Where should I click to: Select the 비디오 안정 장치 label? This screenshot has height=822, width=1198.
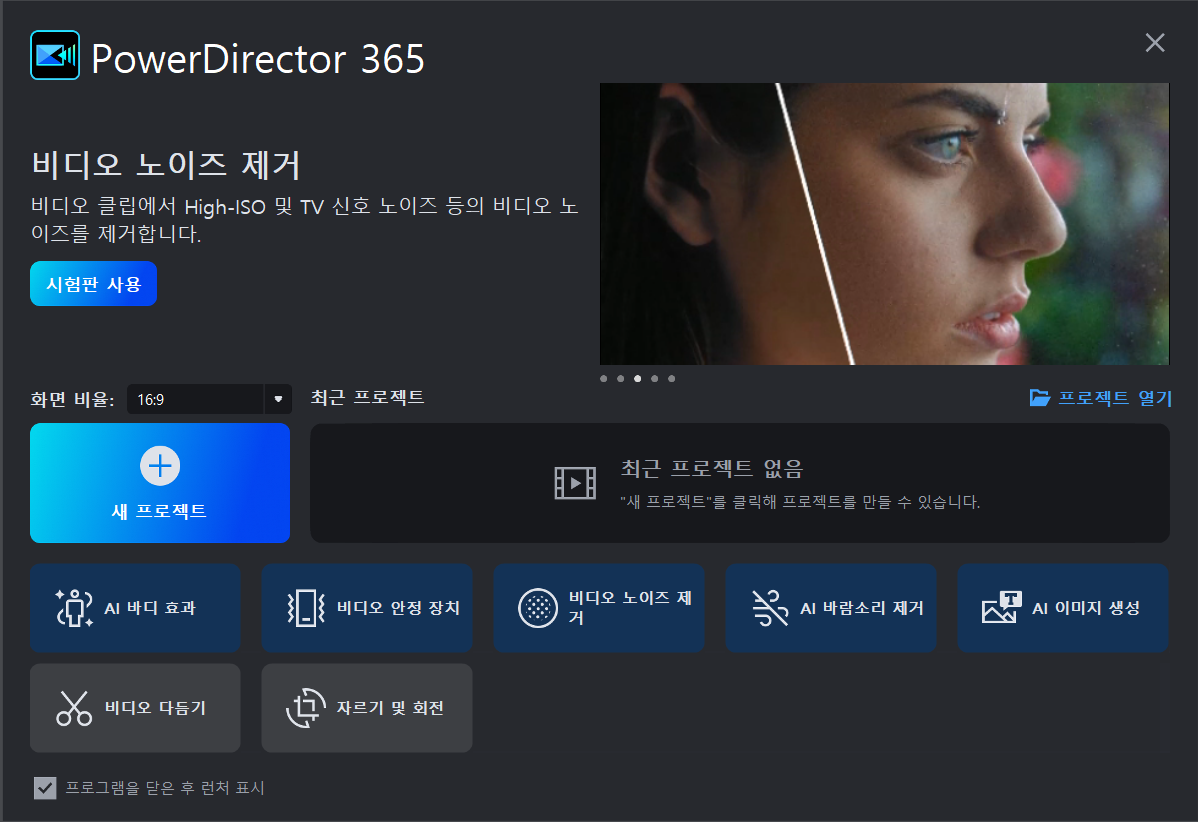coord(398,608)
